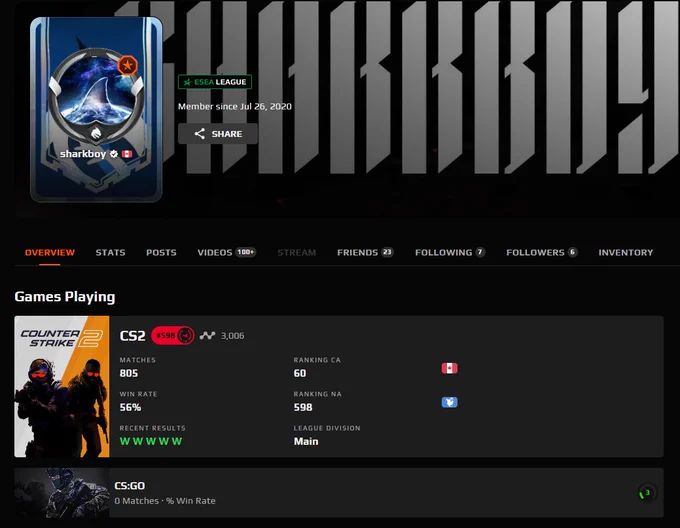Open the CS:GO game row
The image size is (680, 528).
[339, 492]
